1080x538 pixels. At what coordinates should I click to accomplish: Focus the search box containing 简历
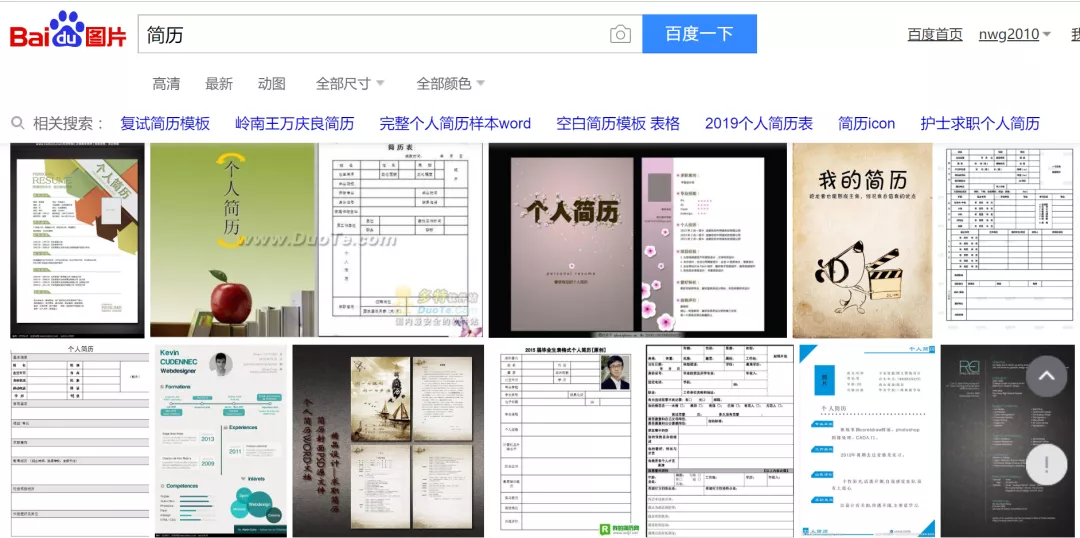click(372, 34)
